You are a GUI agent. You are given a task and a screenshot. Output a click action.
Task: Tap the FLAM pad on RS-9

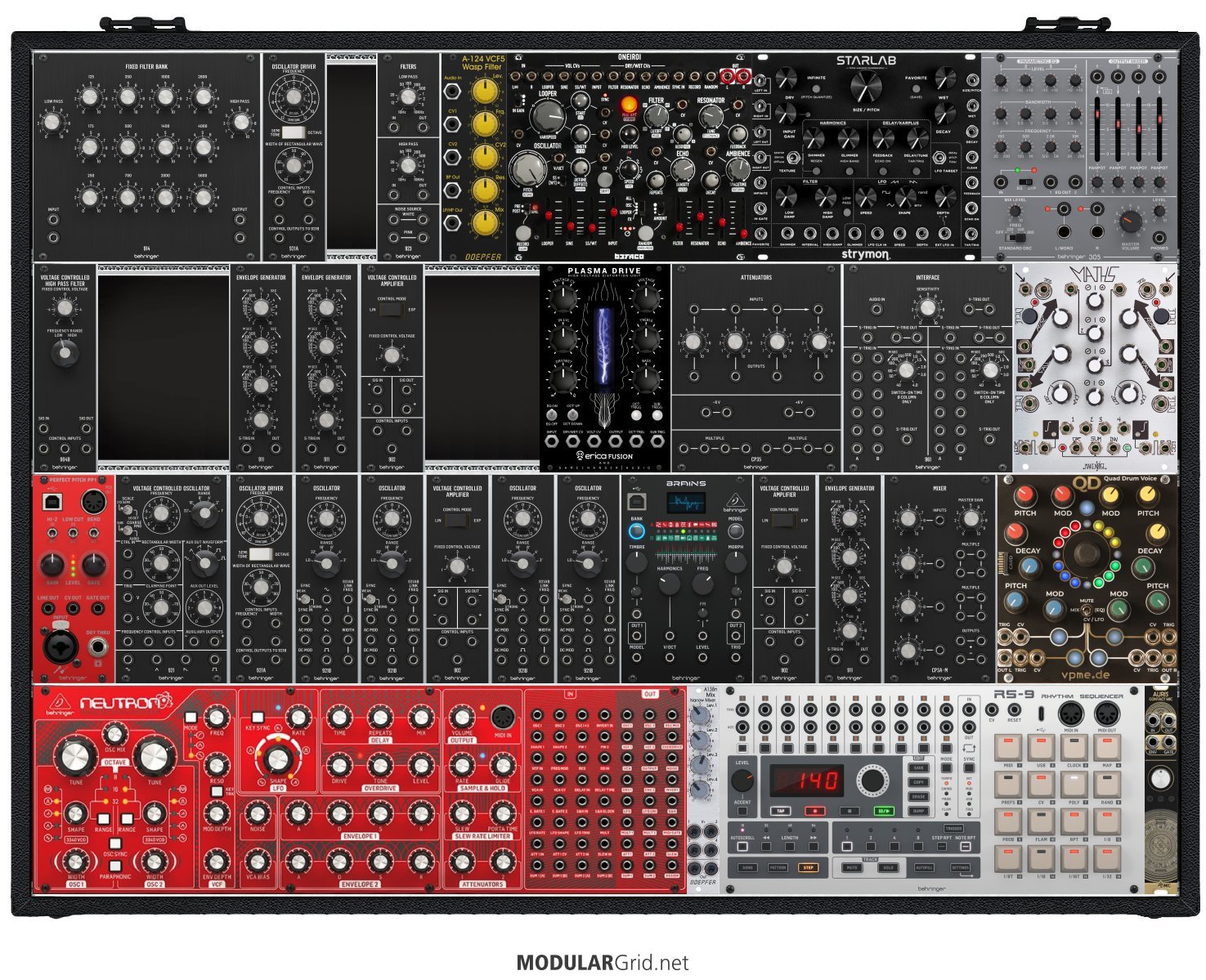(x=1041, y=821)
